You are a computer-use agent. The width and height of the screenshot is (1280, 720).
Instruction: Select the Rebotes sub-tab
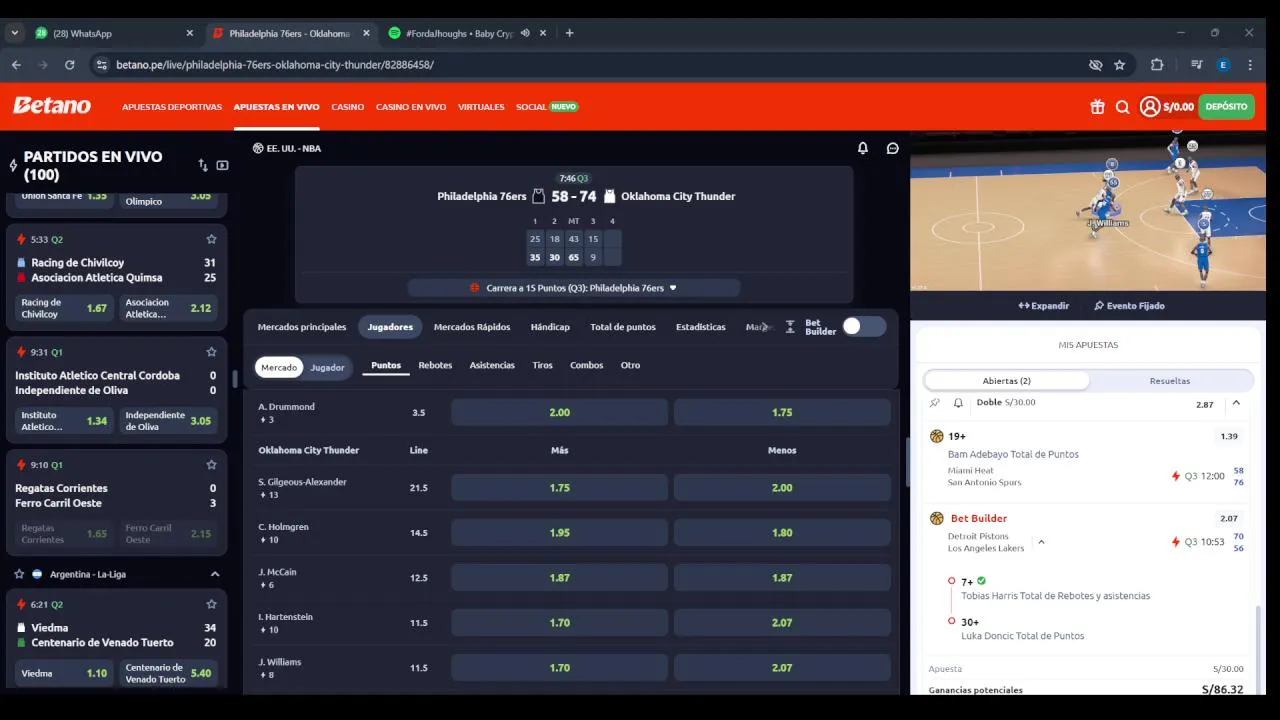435,365
